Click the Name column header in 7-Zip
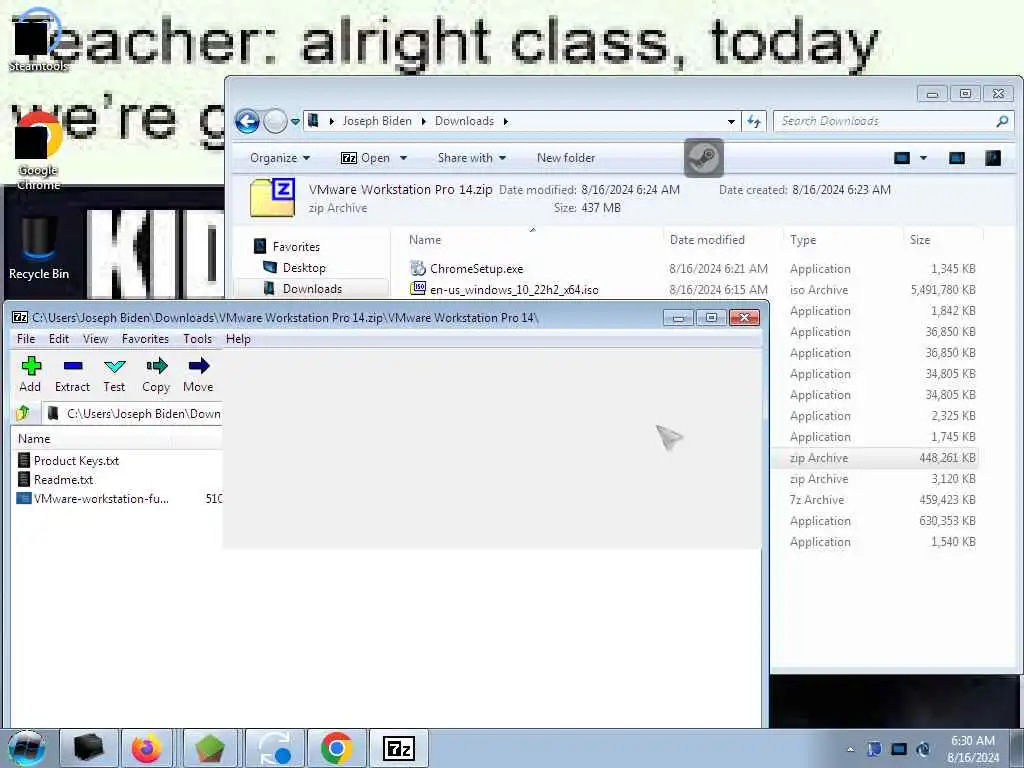 coord(34,439)
